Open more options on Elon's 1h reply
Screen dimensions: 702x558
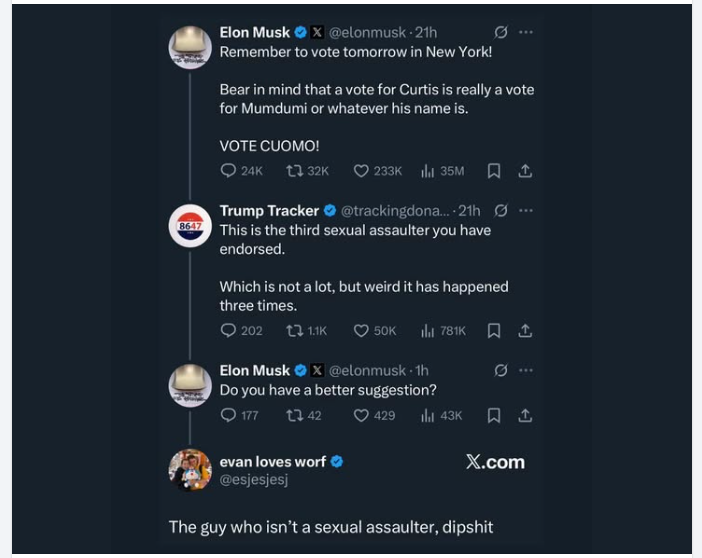tap(526, 370)
